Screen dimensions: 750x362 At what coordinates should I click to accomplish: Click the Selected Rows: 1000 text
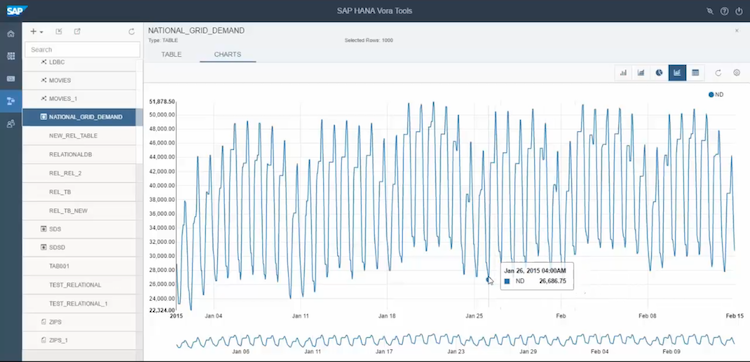coord(369,41)
